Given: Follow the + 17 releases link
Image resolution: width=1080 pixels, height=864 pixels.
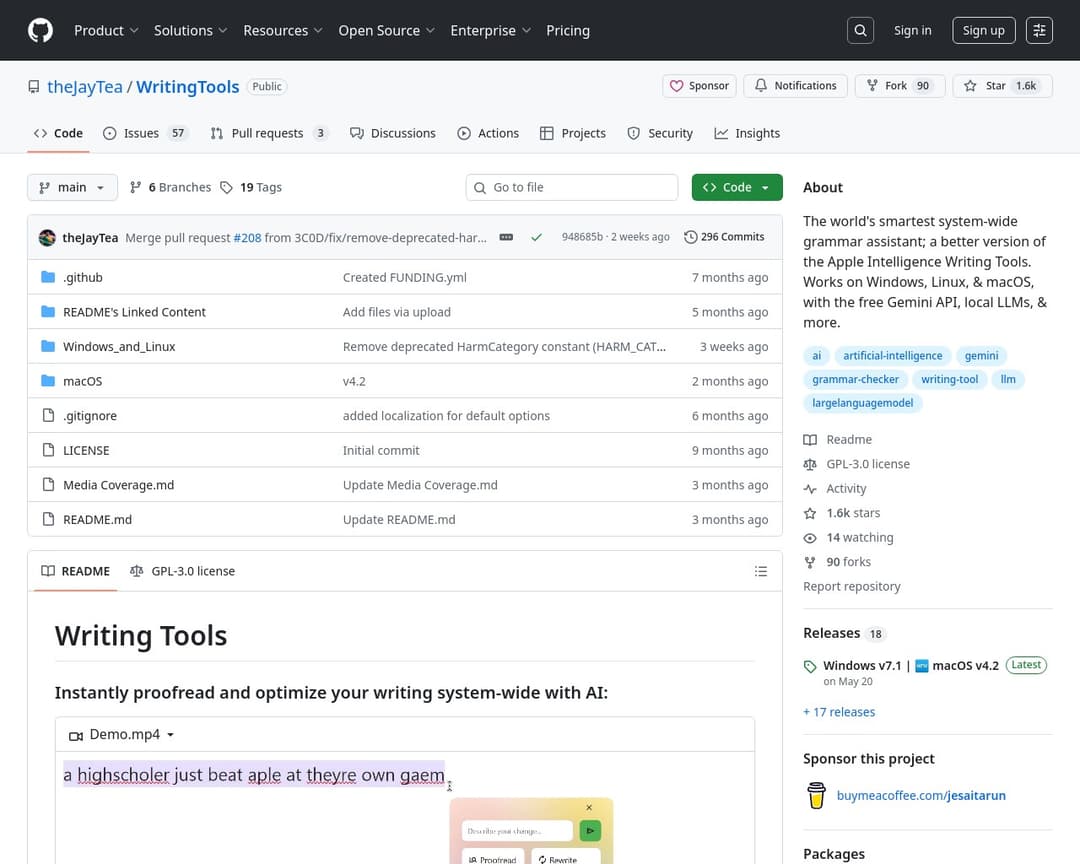Looking at the screenshot, I should click(x=839, y=711).
